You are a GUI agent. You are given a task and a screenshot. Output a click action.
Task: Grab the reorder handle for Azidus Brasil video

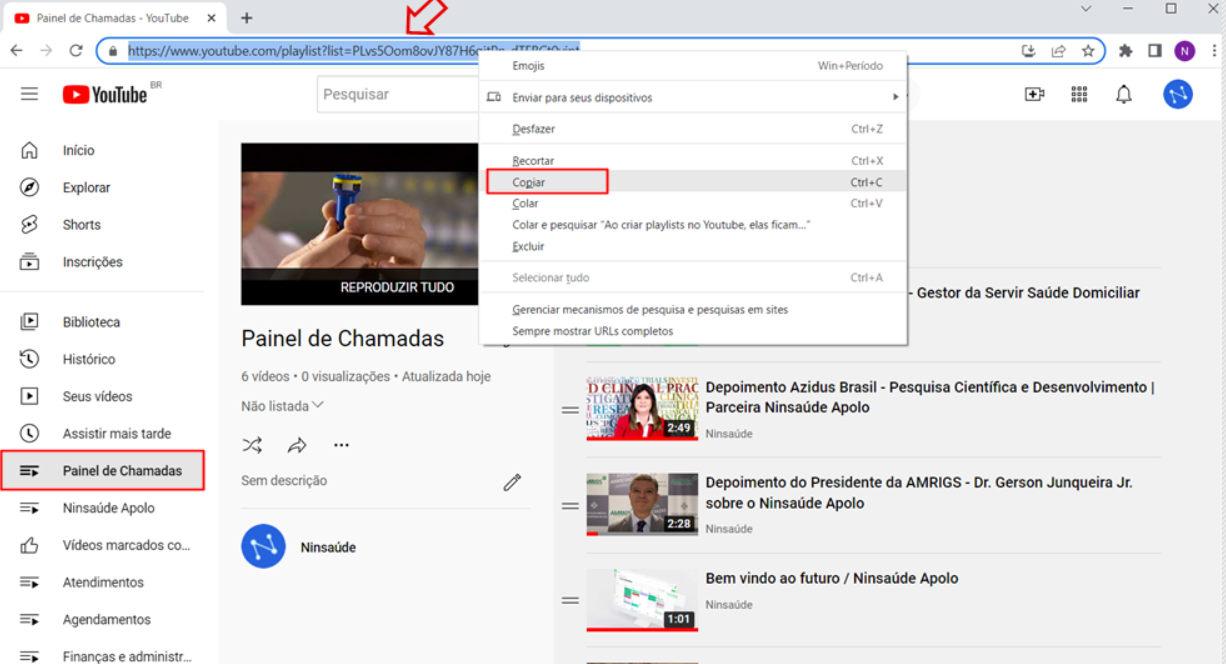(x=570, y=410)
